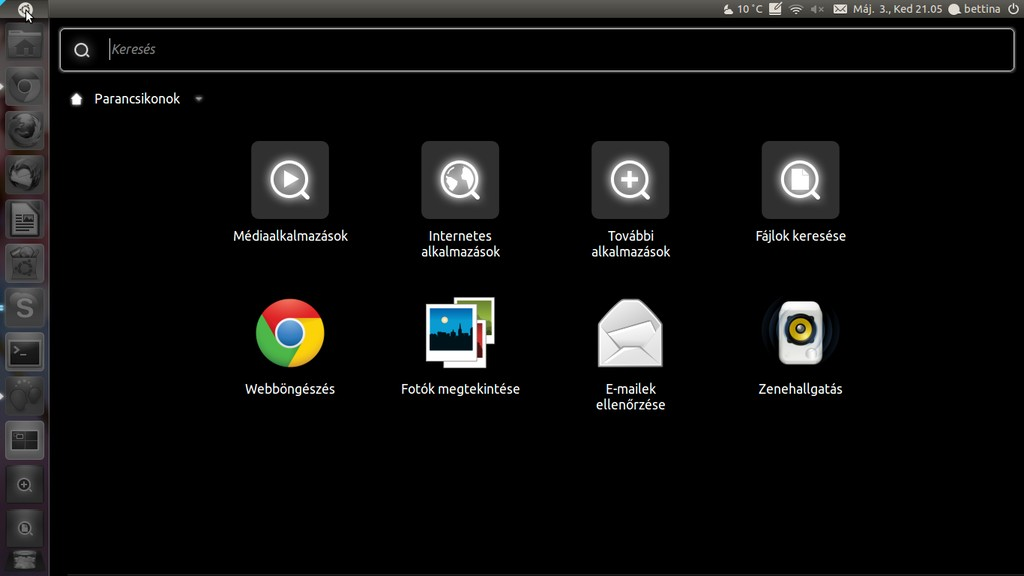This screenshot has width=1024, height=576.
Task: Click the Webböngészés label
Action: 290,389
